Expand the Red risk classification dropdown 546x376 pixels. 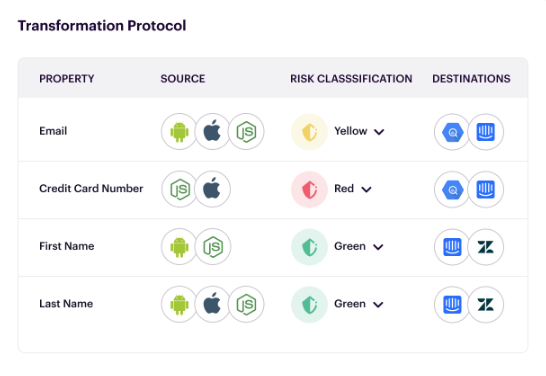pos(353,189)
